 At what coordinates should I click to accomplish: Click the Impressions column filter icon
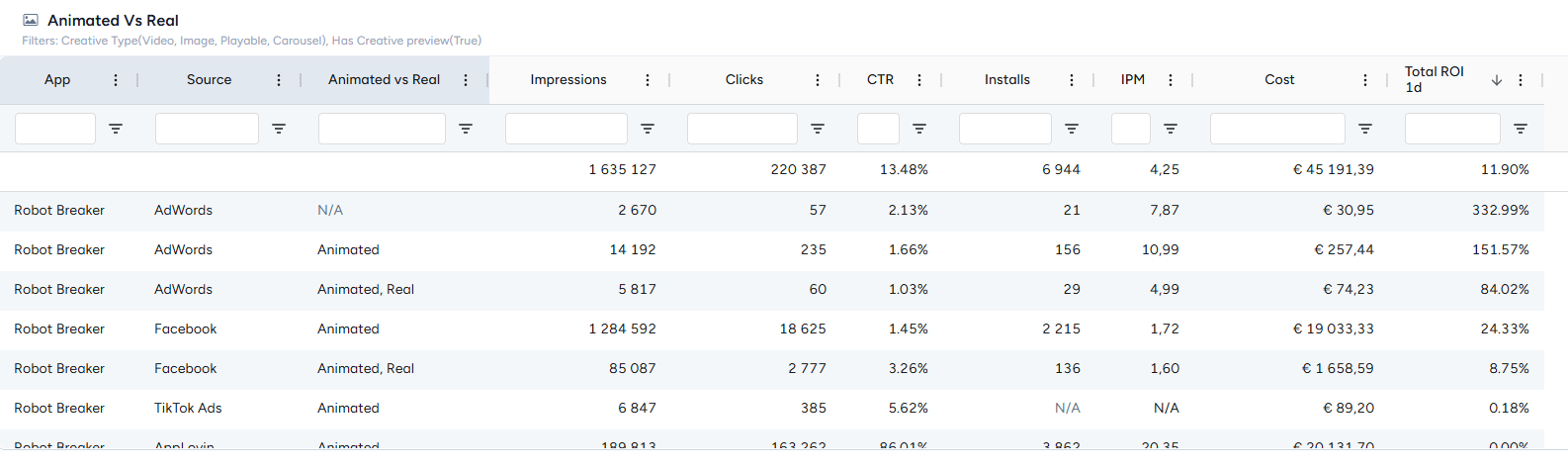pos(648,129)
